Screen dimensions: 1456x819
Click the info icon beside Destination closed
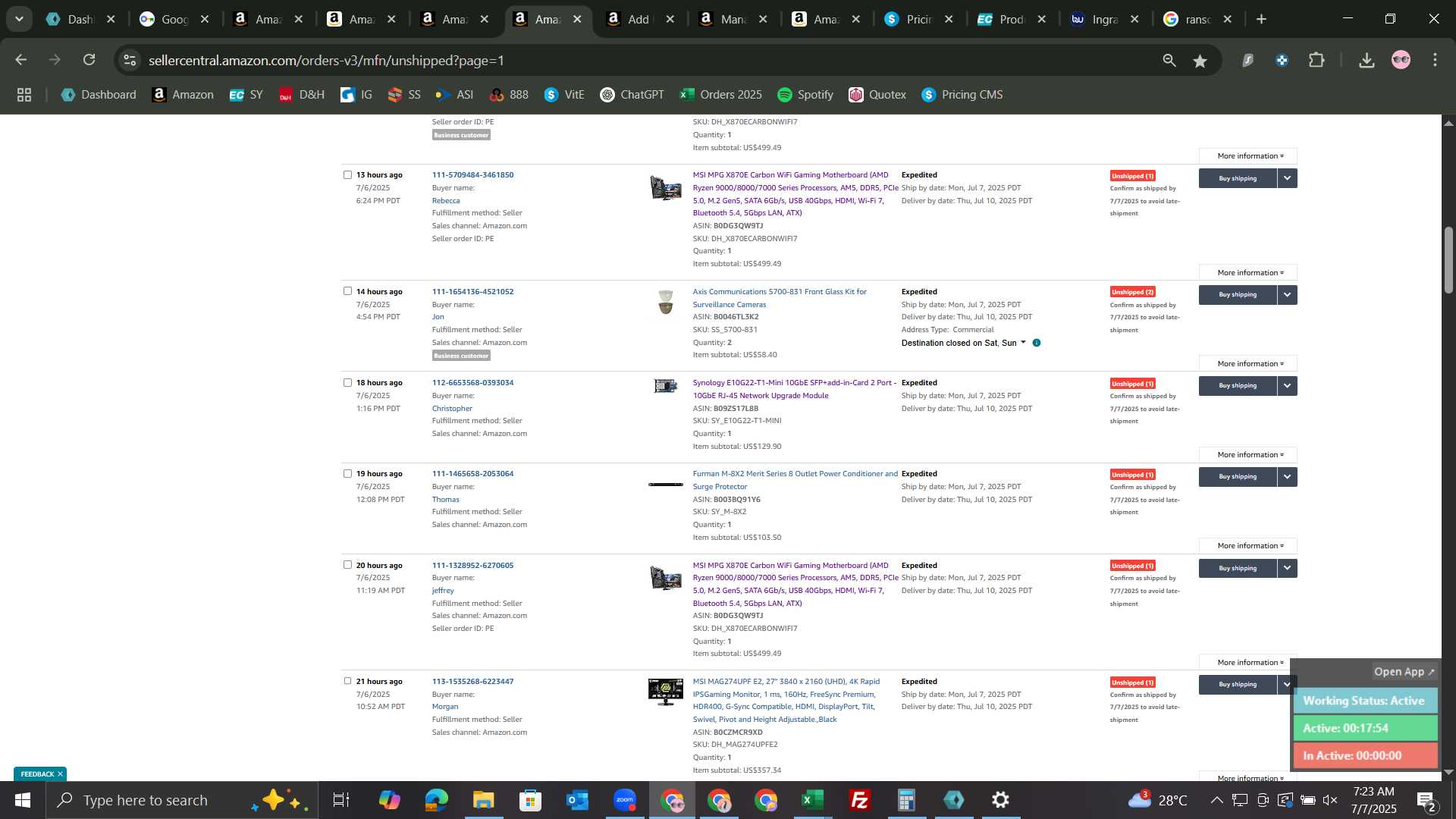tap(1037, 343)
